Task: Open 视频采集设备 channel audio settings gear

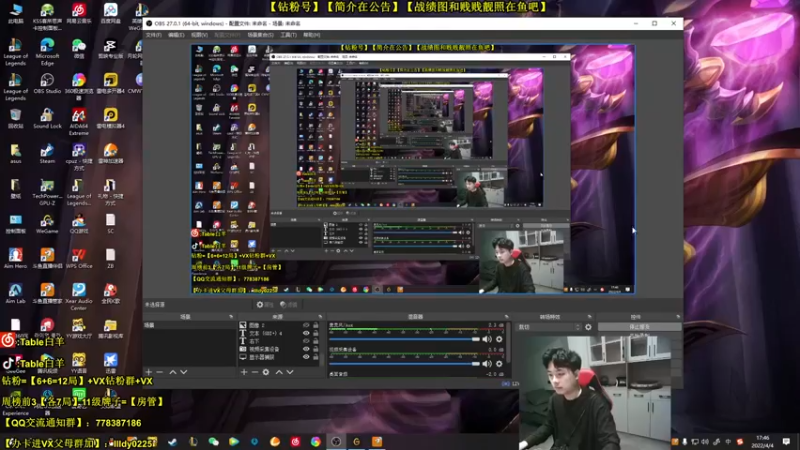Action: pyautogui.click(x=499, y=364)
